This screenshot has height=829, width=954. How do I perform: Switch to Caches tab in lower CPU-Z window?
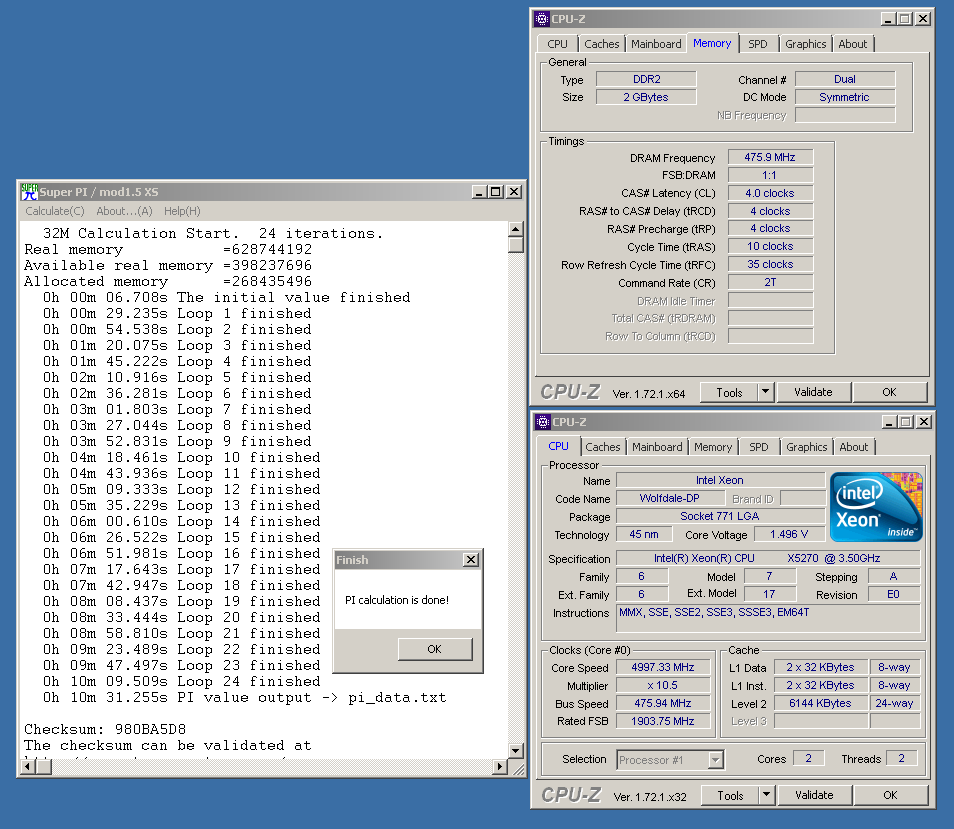[x=602, y=447]
